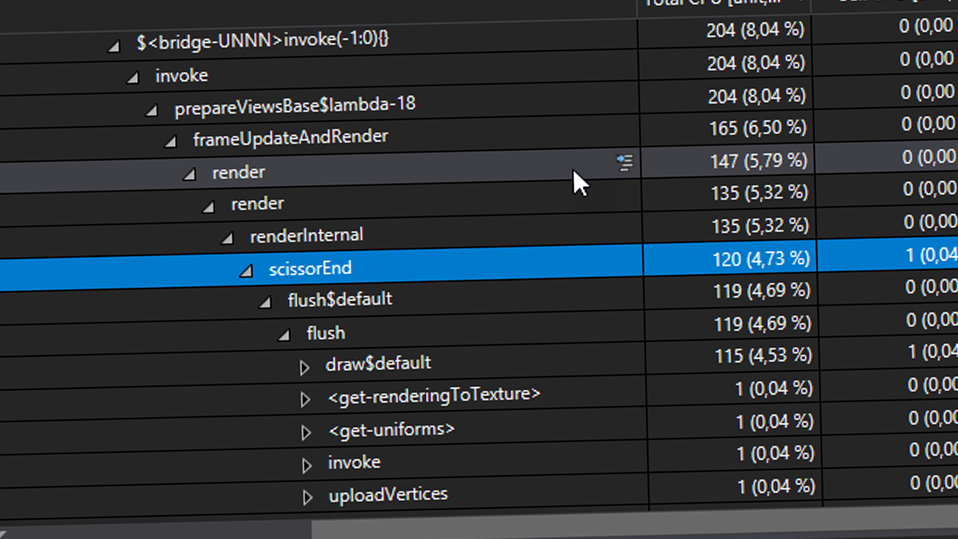Click the 165 (6,50 %) CPU value
The image size is (958, 539).
point(758,128)
